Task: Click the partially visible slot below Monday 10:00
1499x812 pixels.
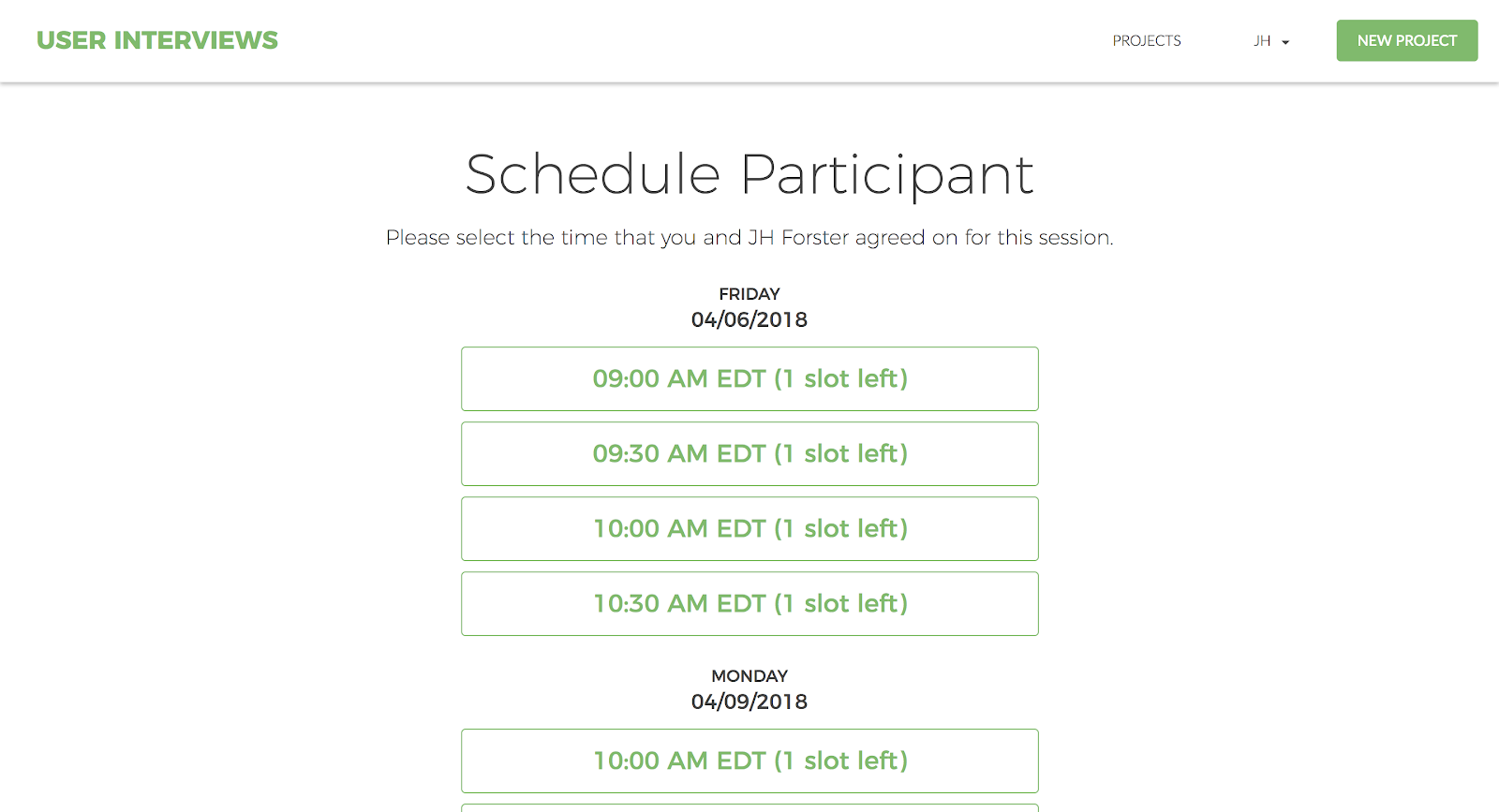Action: 749,807
